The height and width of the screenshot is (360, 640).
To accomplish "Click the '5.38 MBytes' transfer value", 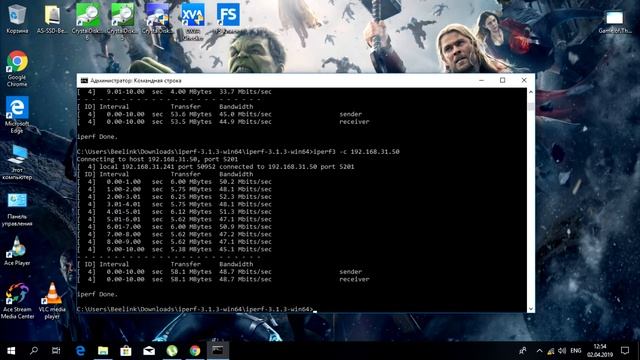I will pos(191,249).
